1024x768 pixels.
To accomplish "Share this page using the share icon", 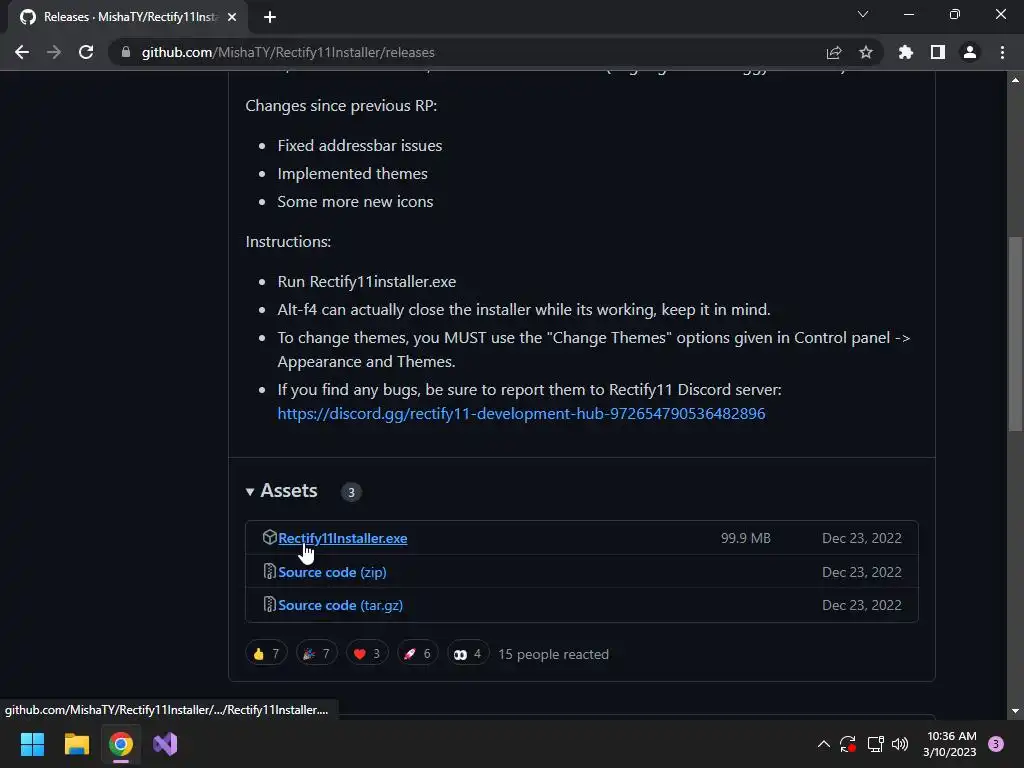I will point(834,52).
